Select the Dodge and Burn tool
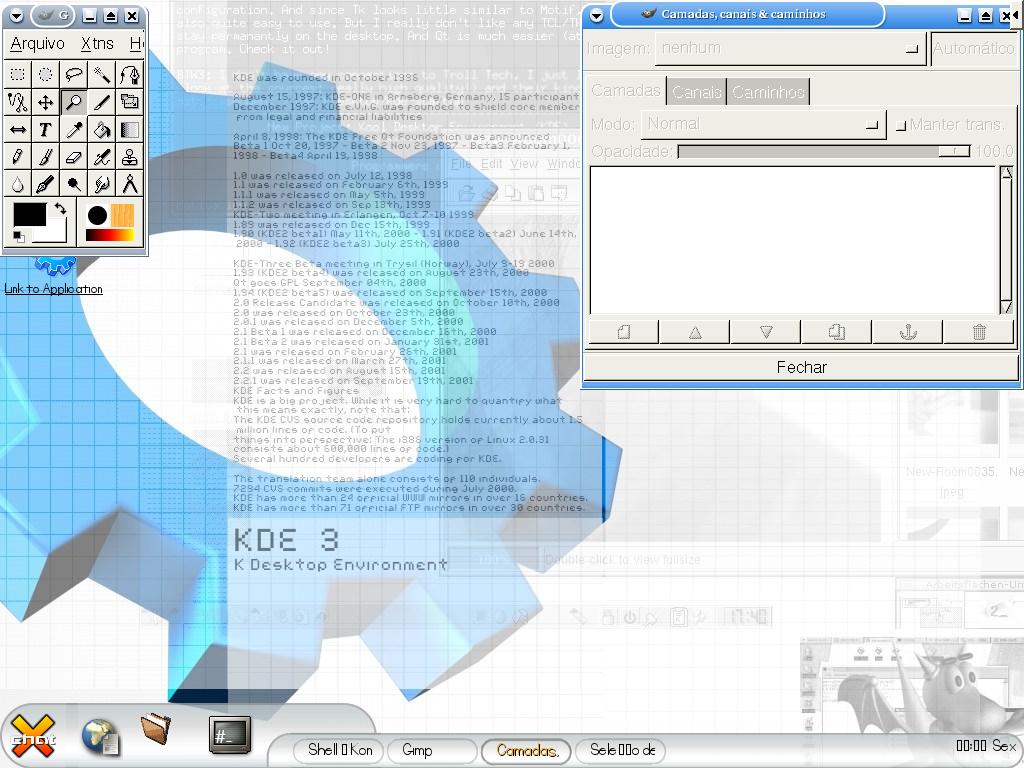The width and height of the screenshot is (1024, 768). click(74, 184)
